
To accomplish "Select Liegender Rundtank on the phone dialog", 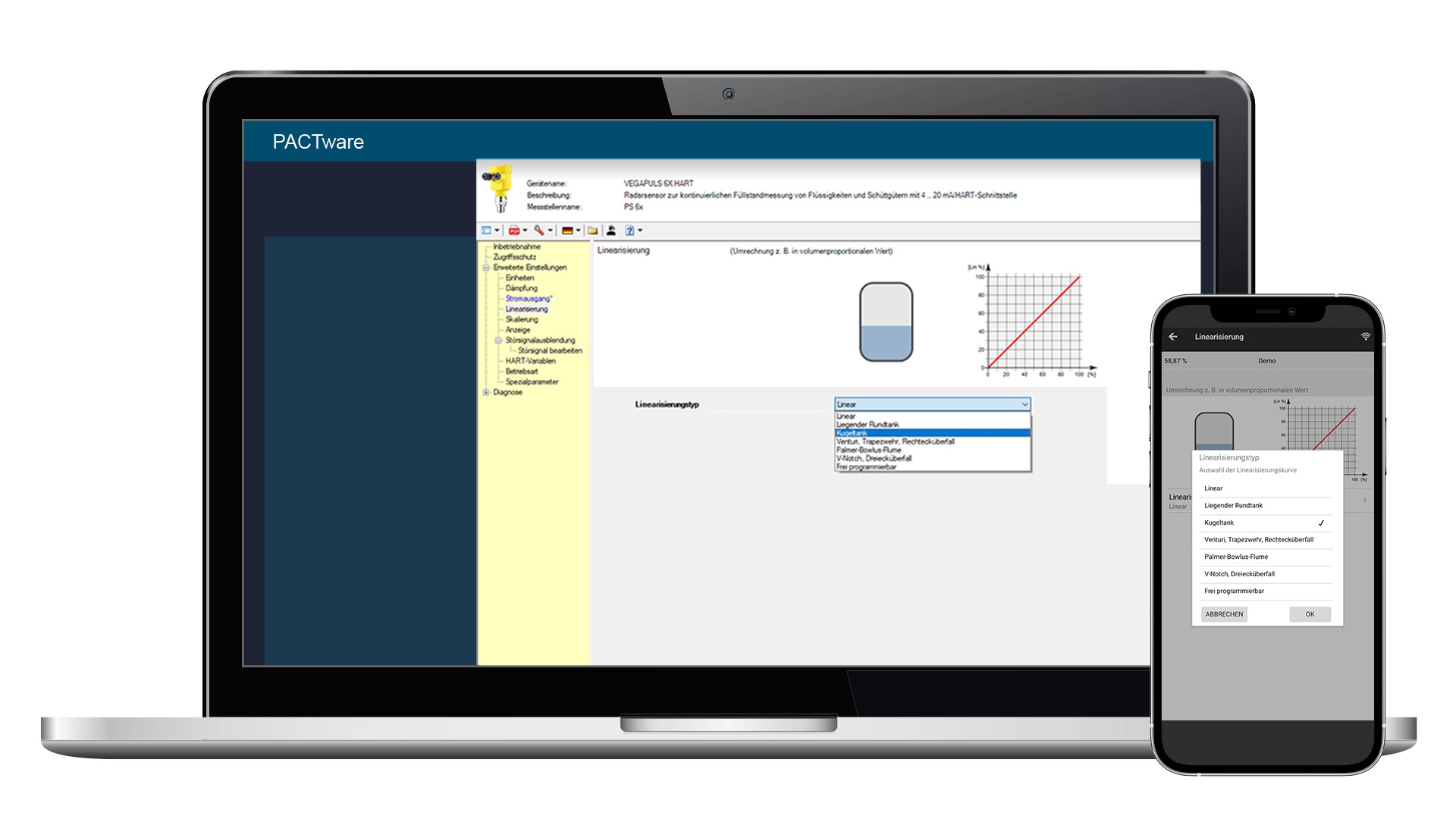I will pos(1233,506).
